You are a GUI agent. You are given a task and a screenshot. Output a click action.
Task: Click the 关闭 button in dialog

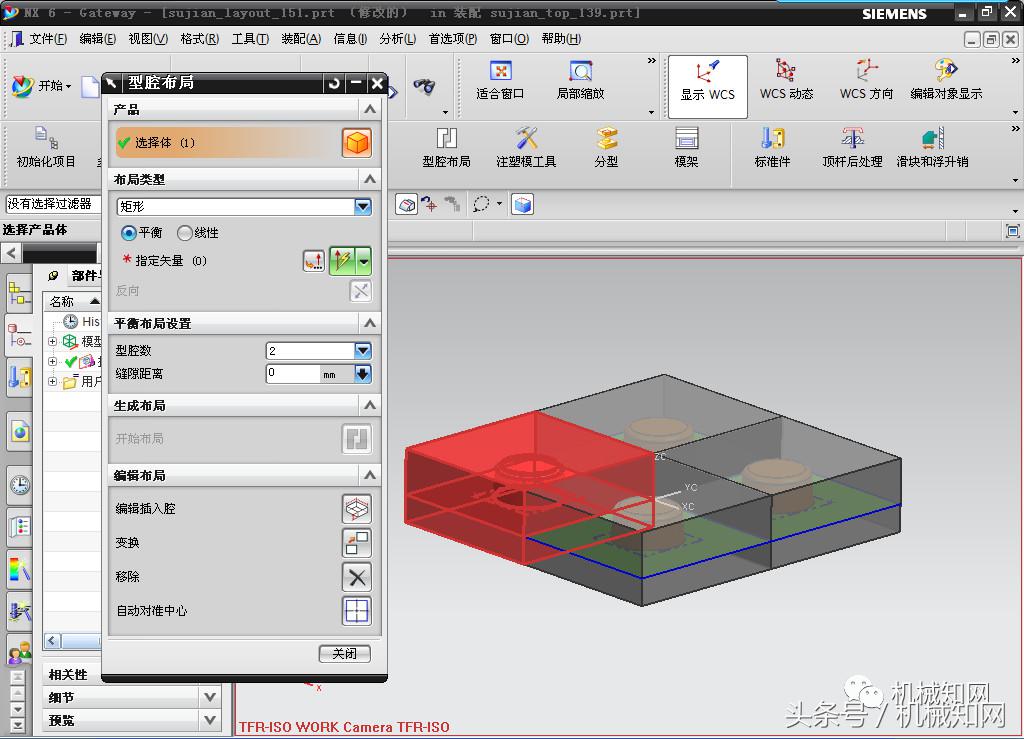tap(344, 654)
